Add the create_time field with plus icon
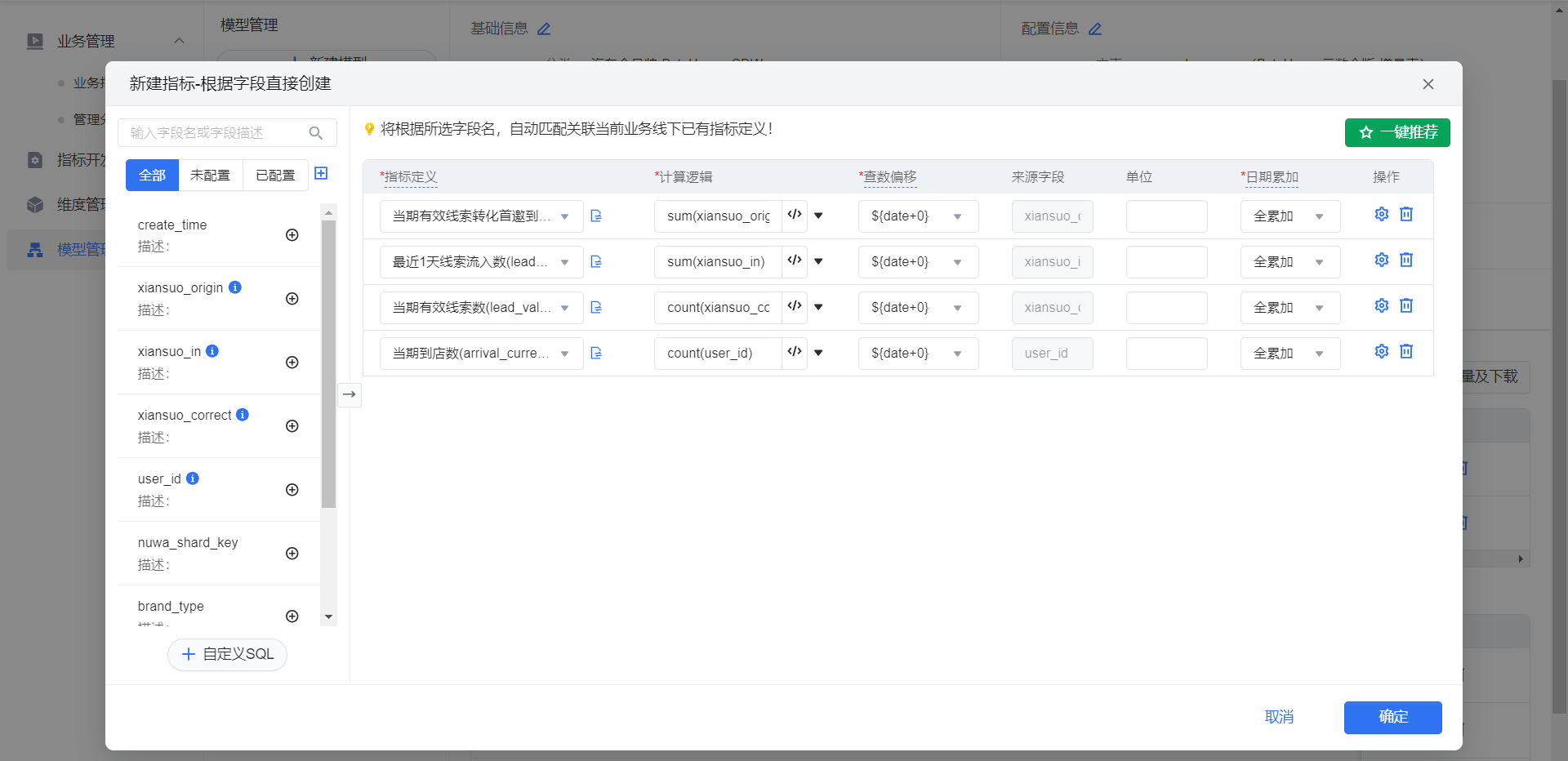 (292, 235)
